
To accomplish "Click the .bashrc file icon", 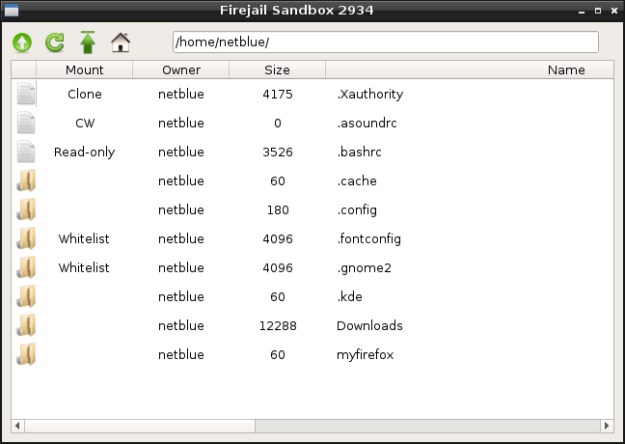I will pyautogui.click(x=26, y=152).
